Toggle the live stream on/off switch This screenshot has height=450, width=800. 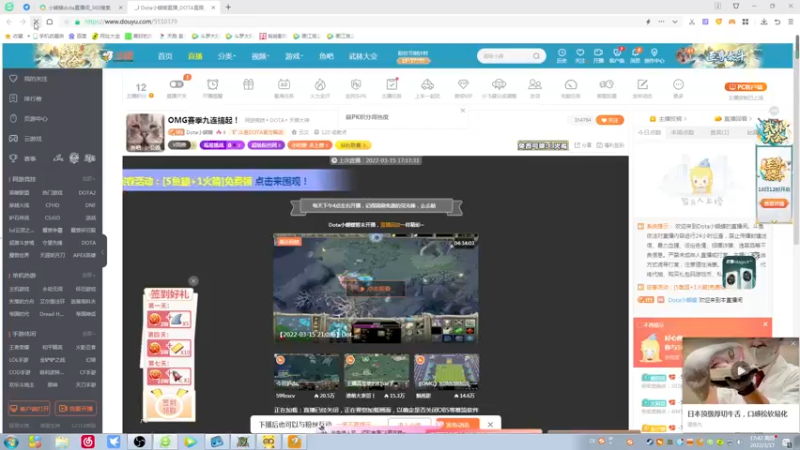(177, 84)
